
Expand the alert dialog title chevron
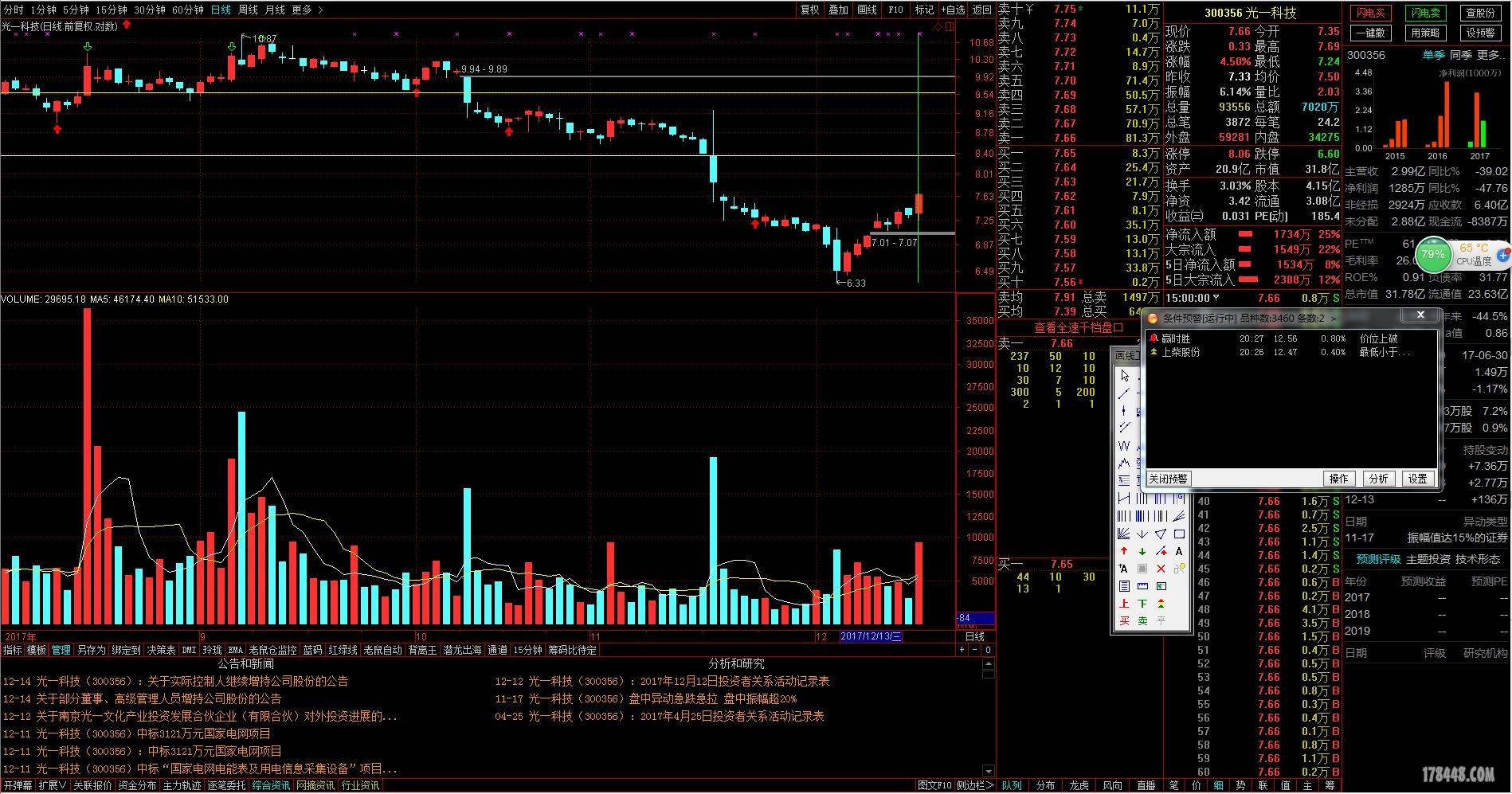1334,319
